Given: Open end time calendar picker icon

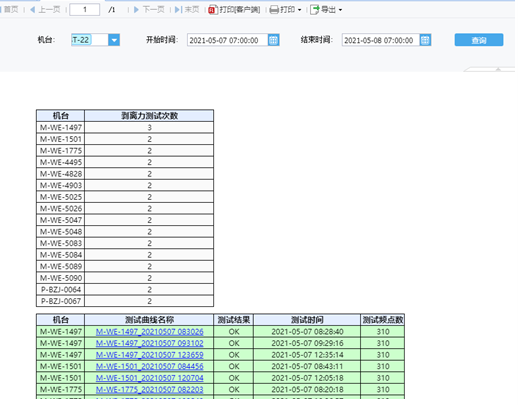Looking at the screenshot, I should click(425, 40).
